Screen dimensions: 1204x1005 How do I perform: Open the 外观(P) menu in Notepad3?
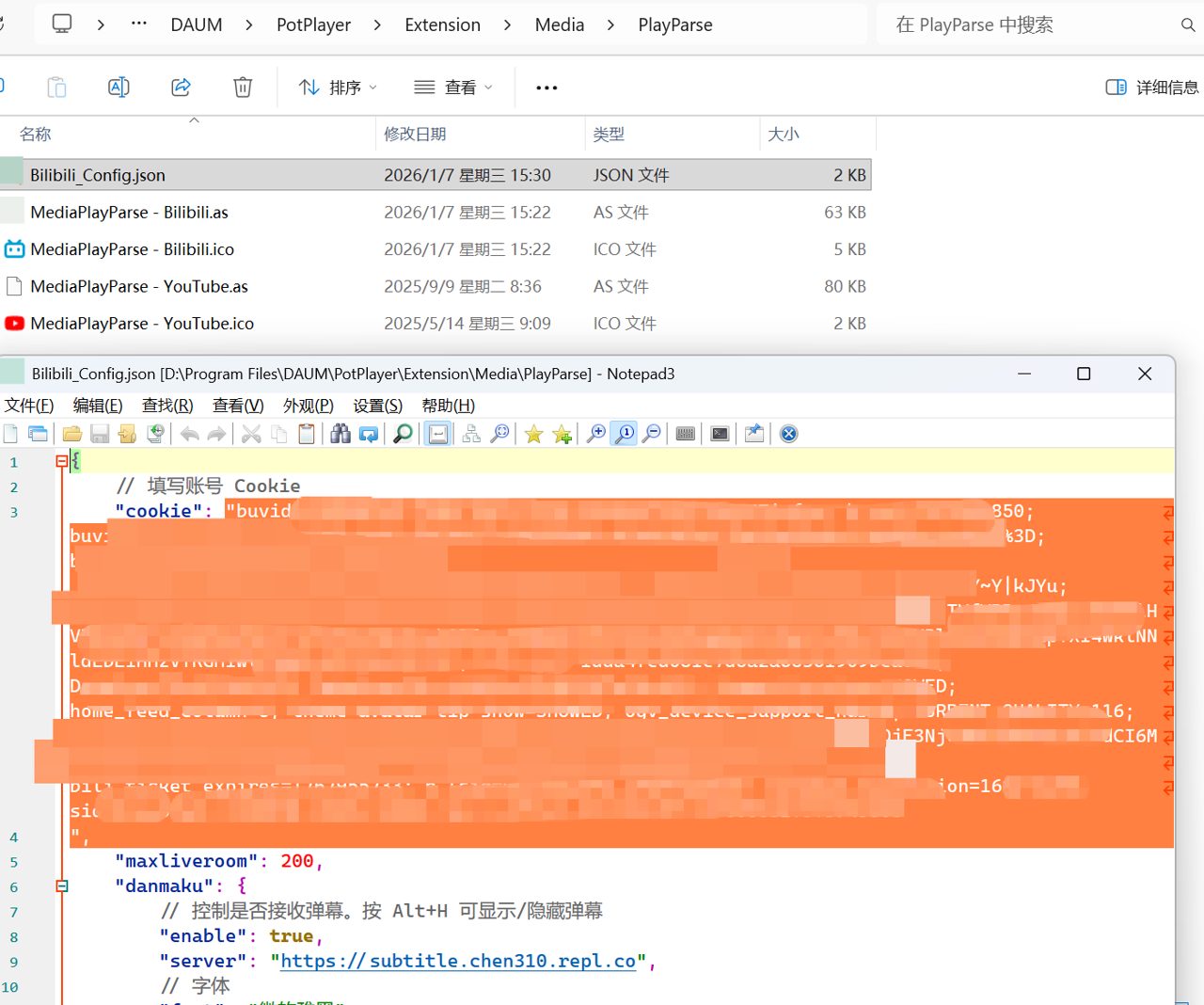(309, 406)
